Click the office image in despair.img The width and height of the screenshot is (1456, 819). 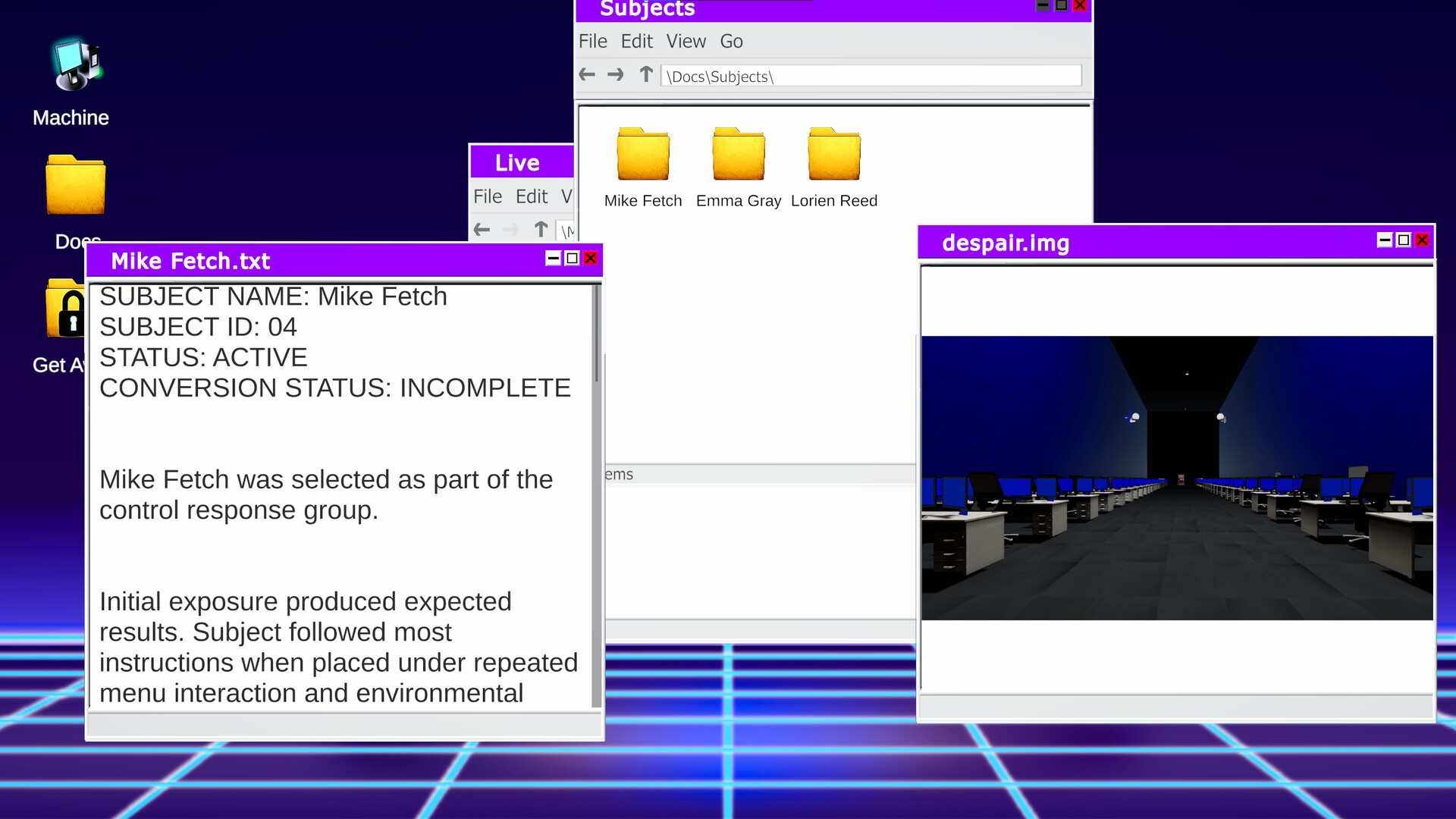click(1177, 478)
